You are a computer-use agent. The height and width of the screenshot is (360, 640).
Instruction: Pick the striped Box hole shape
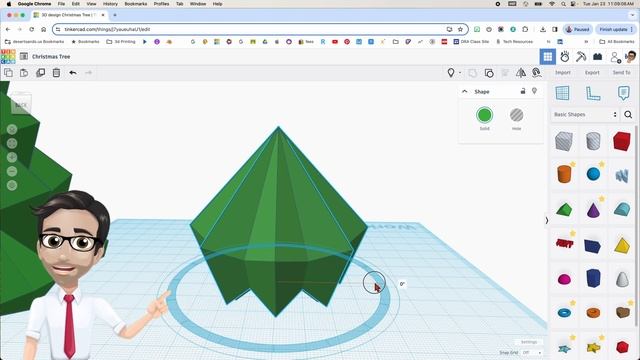(564, 141)
